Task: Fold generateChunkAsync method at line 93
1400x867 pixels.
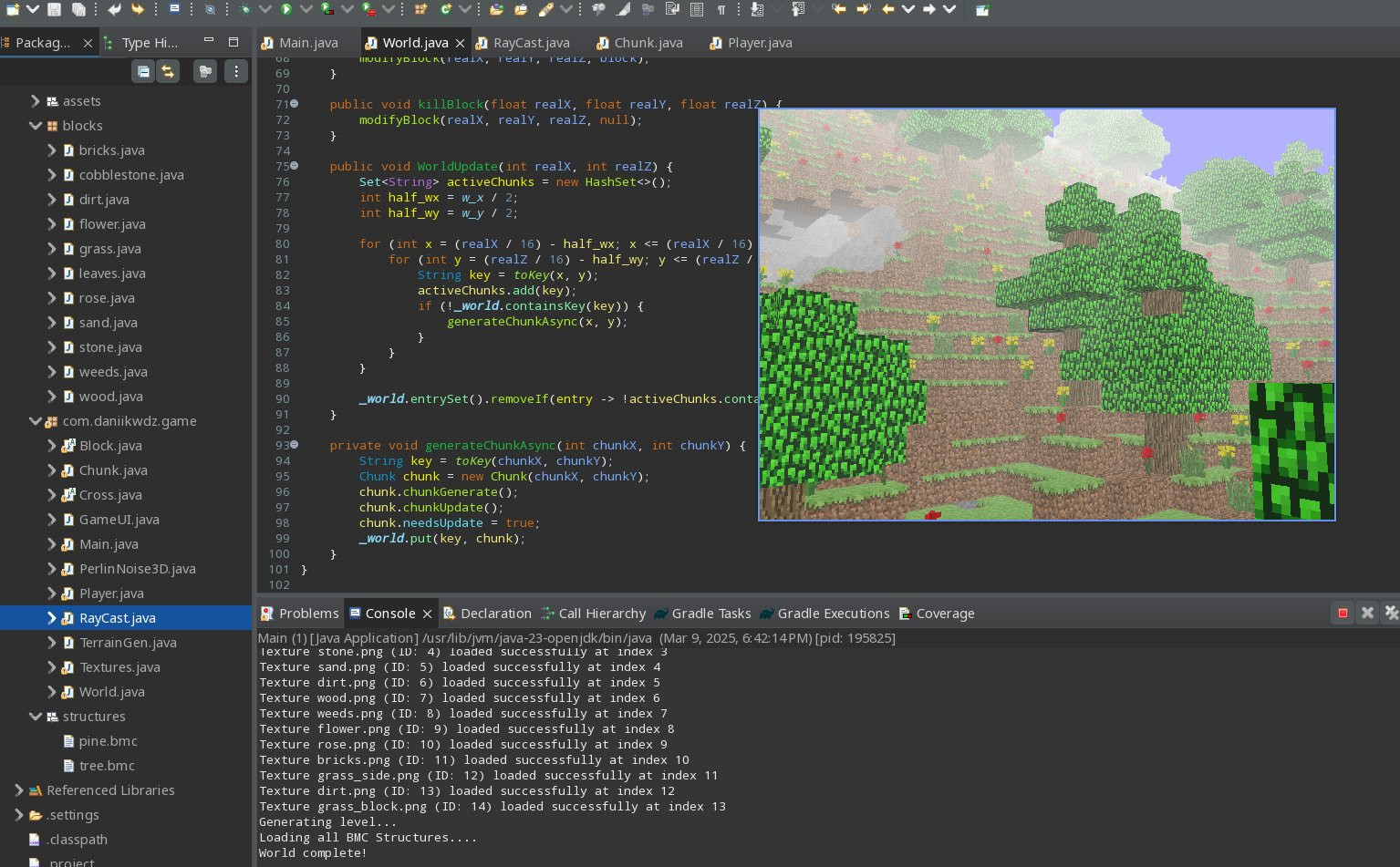Action: click(x=294, y=445)
